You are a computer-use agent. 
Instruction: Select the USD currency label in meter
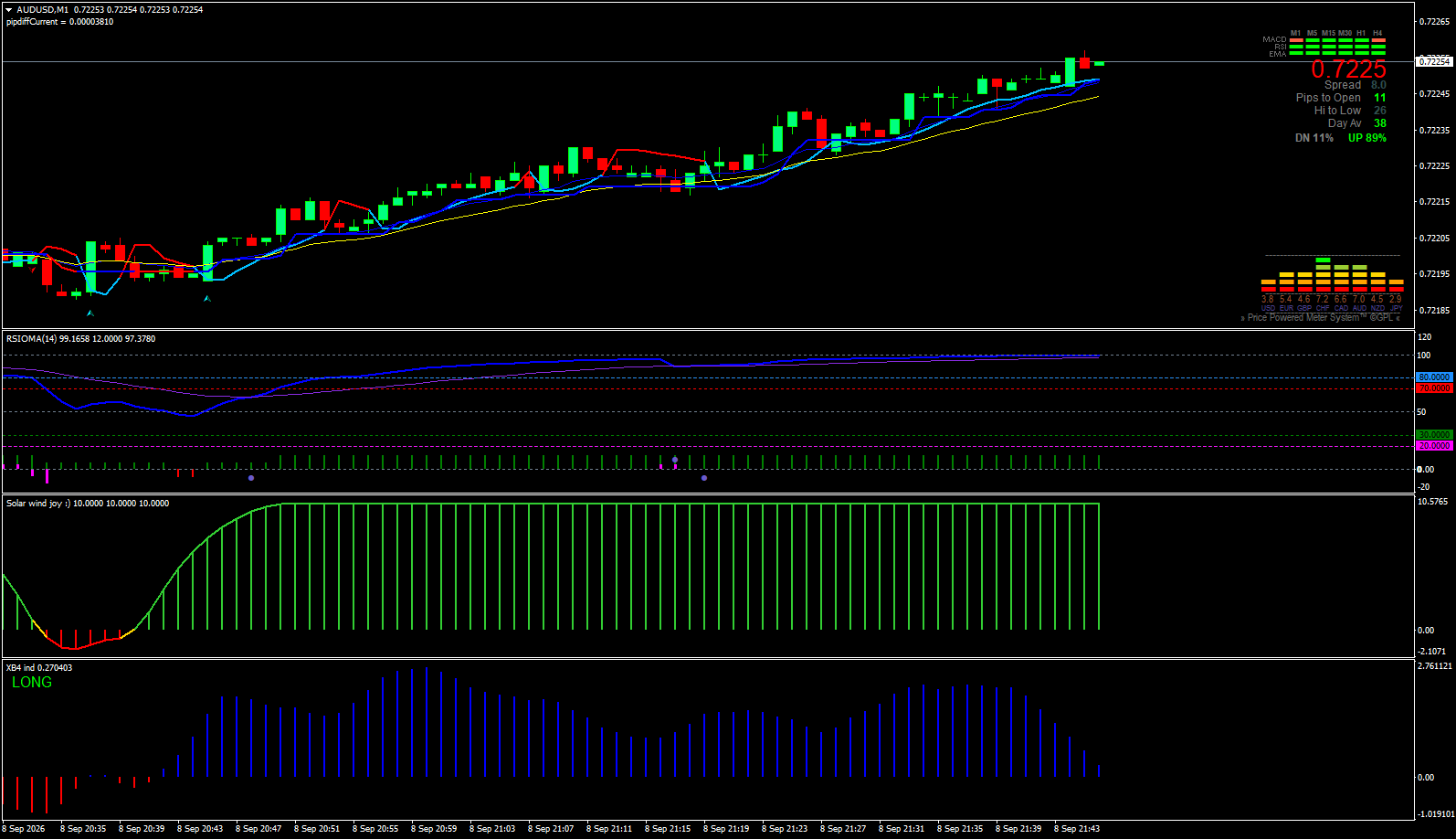point(1268,308)
